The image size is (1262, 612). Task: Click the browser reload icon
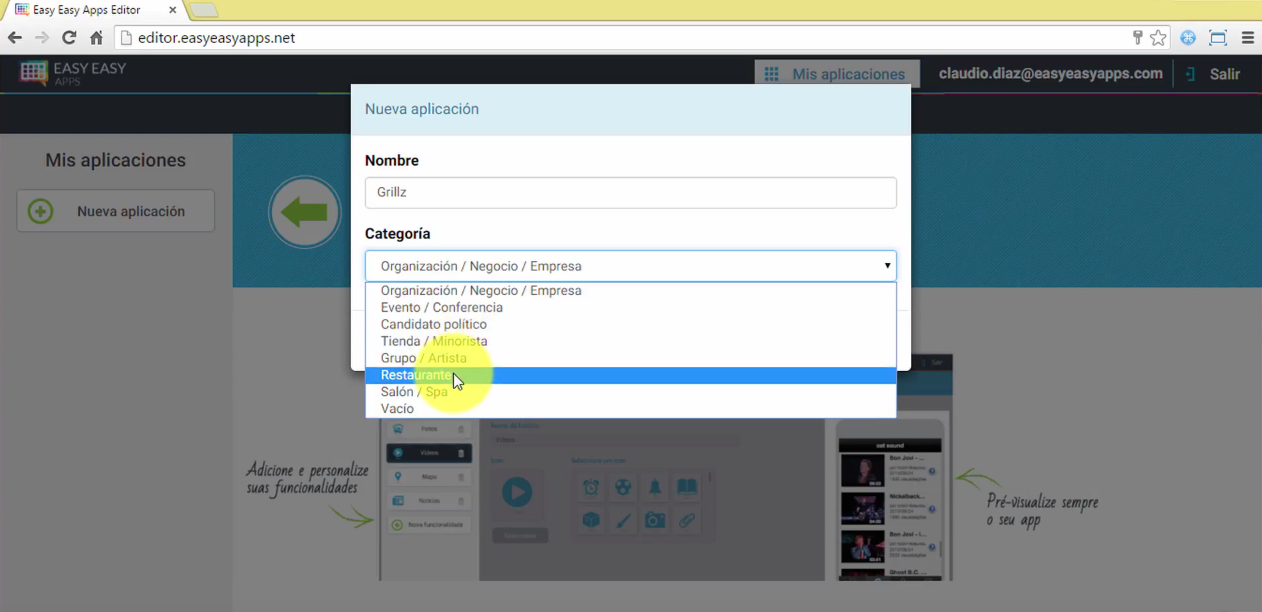click(69, 38)
